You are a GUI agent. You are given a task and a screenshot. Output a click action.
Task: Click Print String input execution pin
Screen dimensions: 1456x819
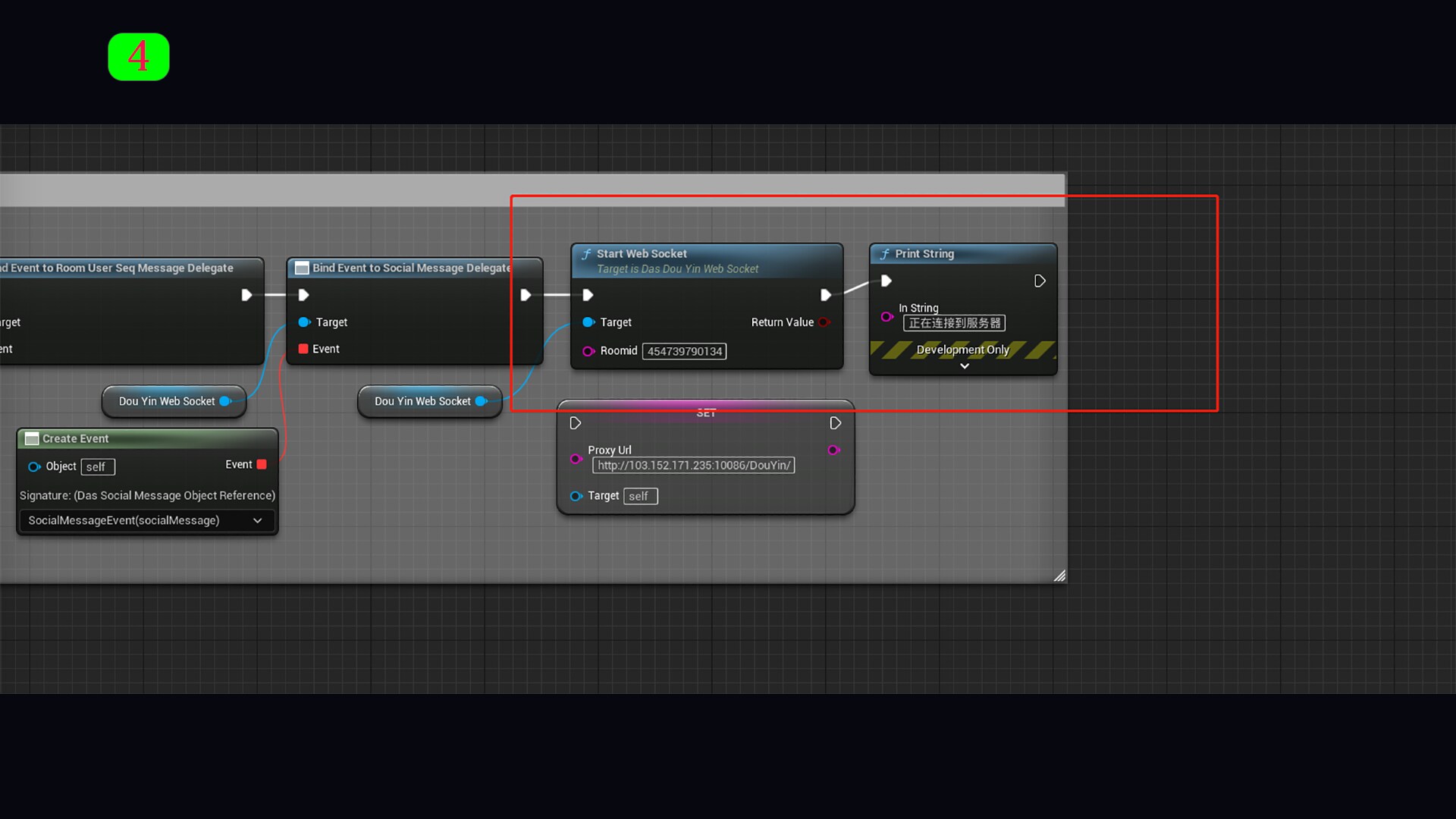[886, 281]
